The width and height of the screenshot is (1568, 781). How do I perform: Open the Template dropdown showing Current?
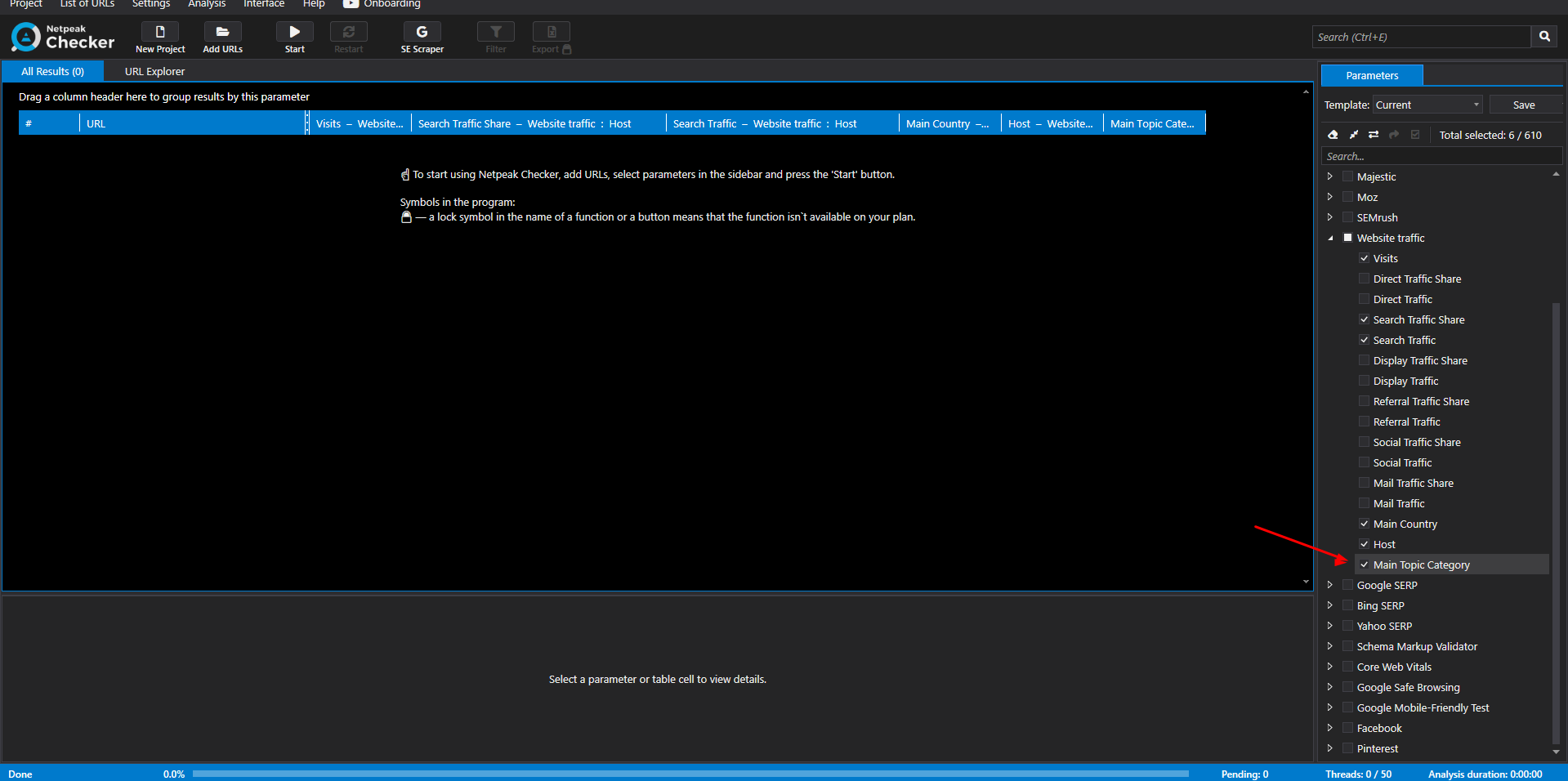tap(1427, 105)
